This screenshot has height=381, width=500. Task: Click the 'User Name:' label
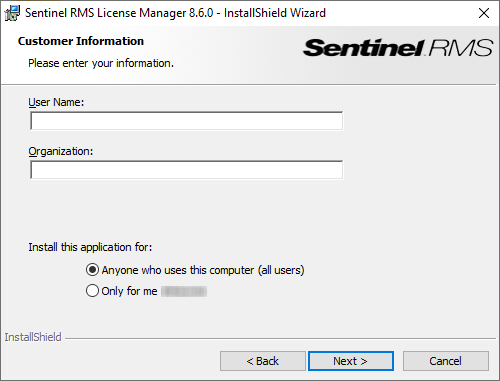point(56,102)
